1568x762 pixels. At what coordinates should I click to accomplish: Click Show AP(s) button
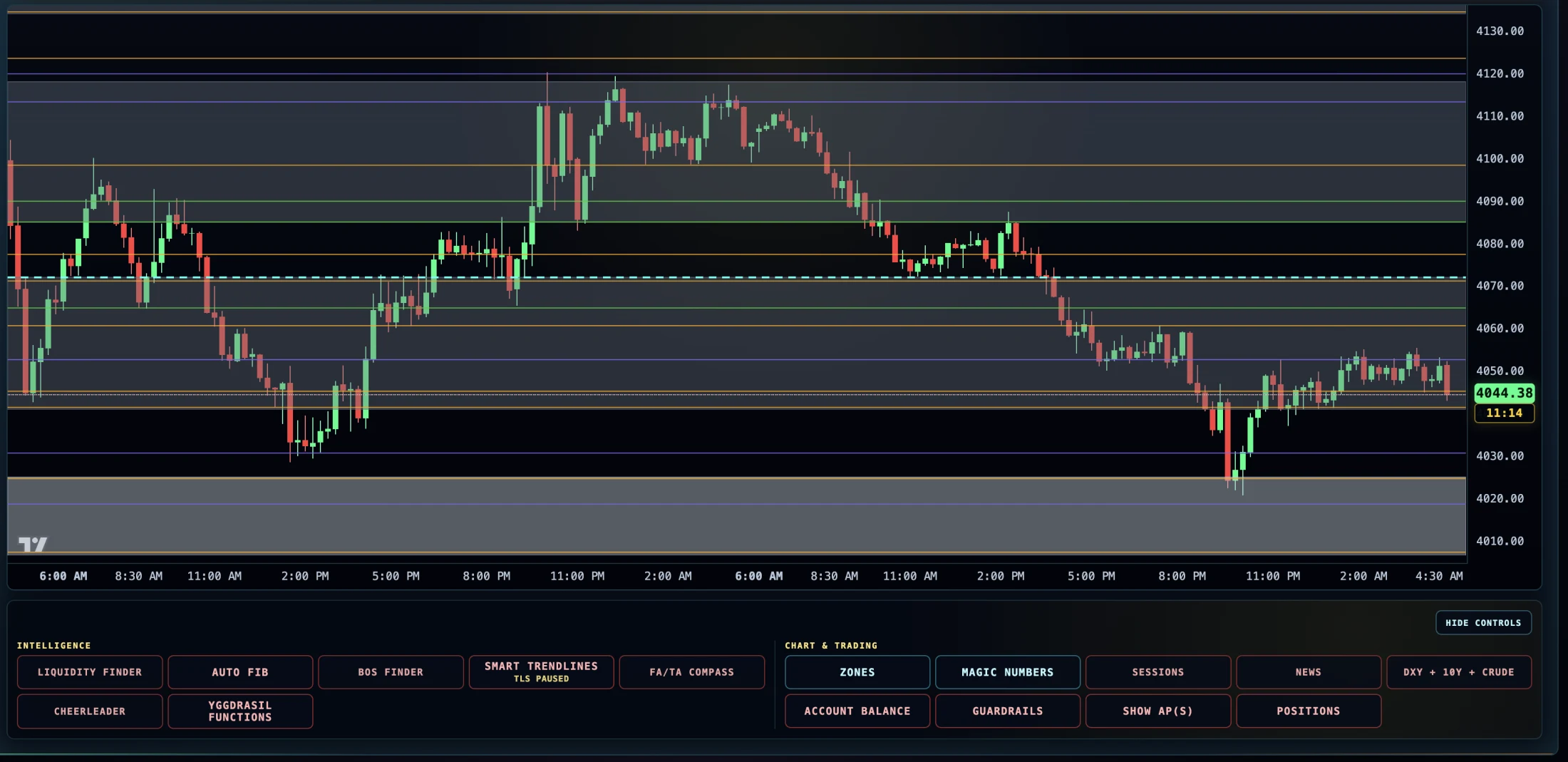click(1158, 711)
